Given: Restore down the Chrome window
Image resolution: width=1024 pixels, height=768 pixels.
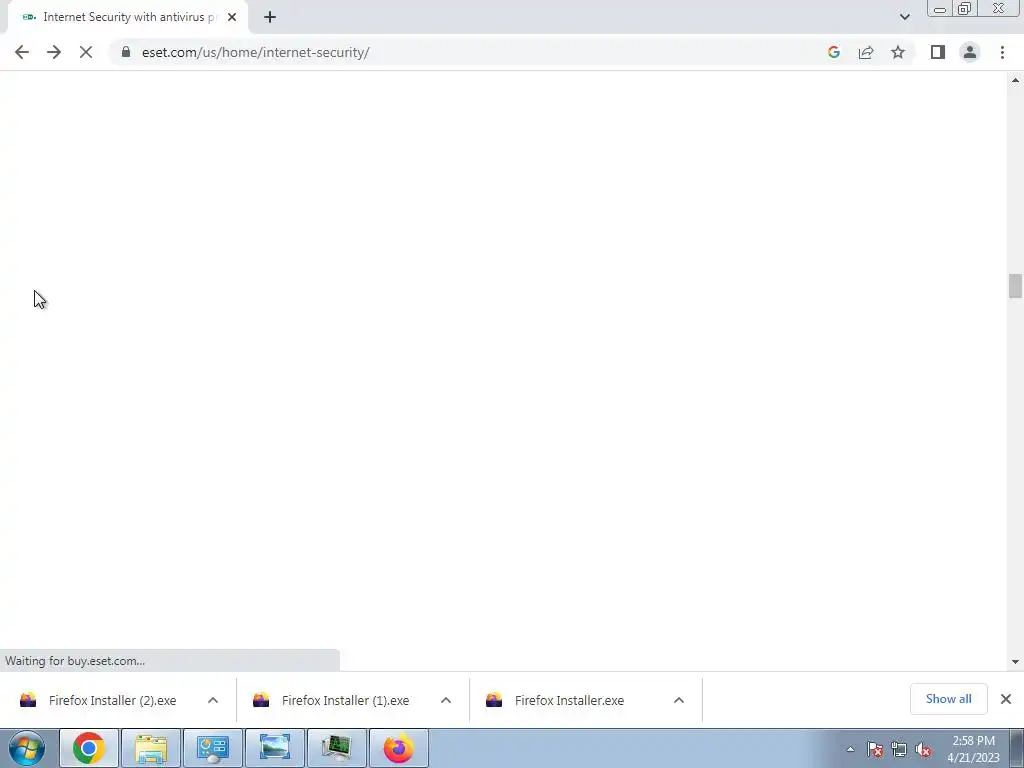Looking at the screenshot, I should click(x=964, y=8).
